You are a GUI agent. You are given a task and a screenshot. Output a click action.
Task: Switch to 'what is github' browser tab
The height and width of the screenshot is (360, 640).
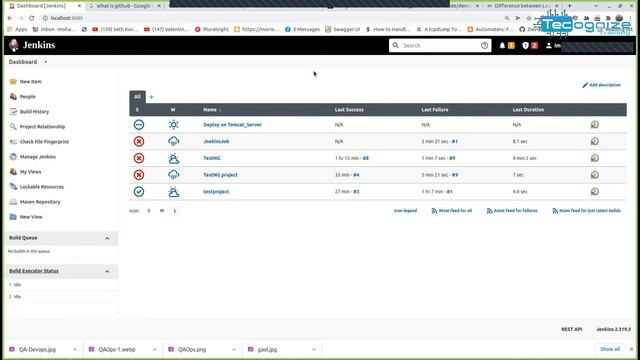(124, 6)
